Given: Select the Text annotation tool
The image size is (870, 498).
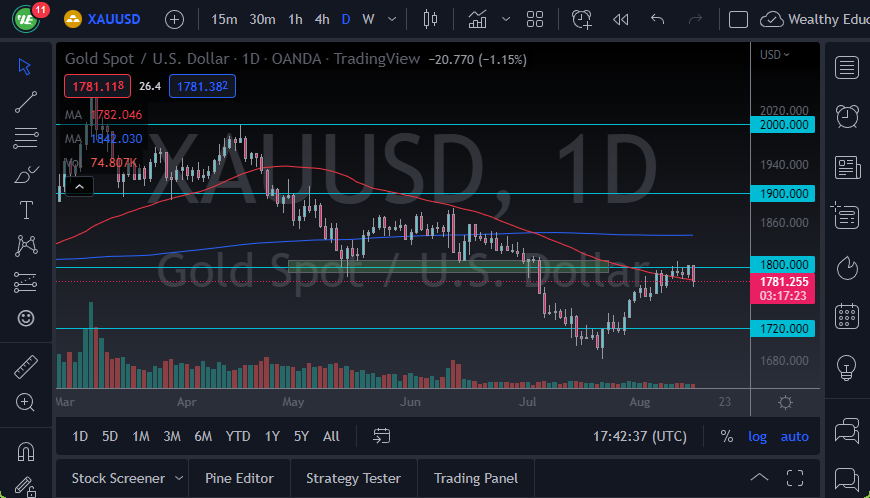Looking at the screenshot, I should [x=26, y=210].
